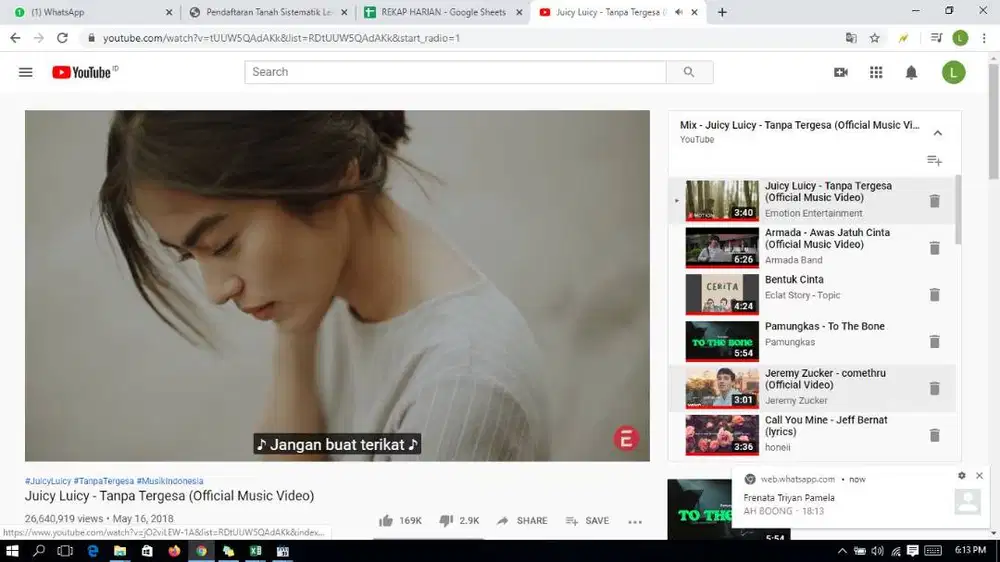Viewport: 1000px width, 562px height.
Task: Open Windows taskbar search
Action: 39,551
